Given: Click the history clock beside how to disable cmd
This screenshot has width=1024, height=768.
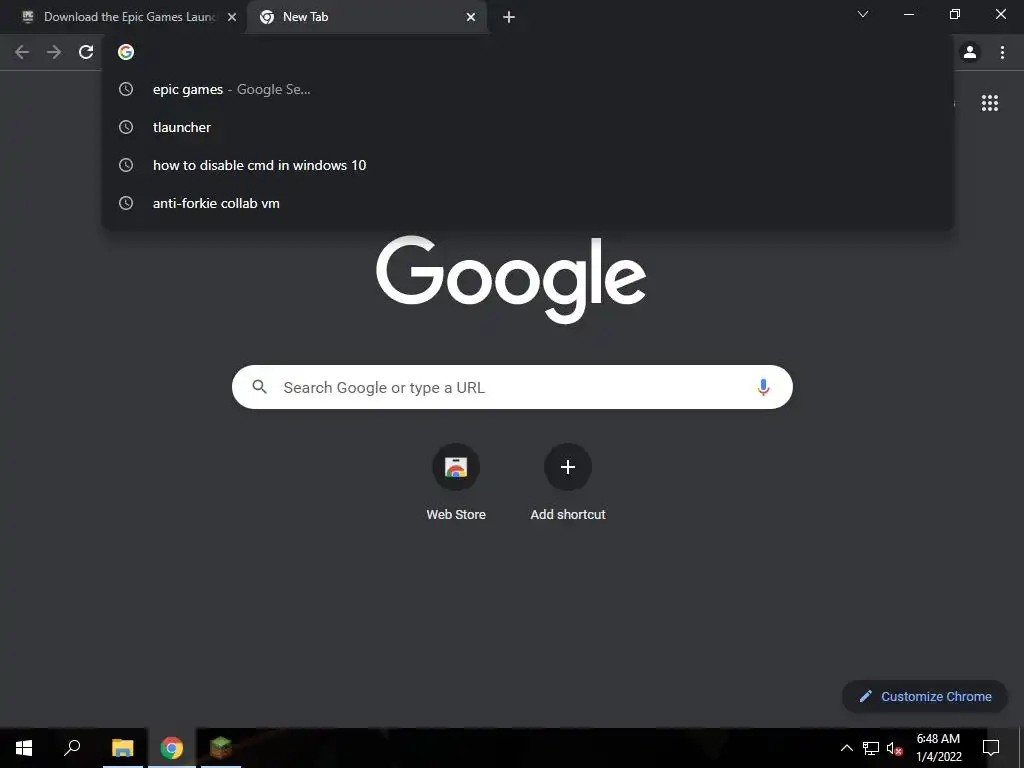Looking at the screenshot, I should point(126,165).
